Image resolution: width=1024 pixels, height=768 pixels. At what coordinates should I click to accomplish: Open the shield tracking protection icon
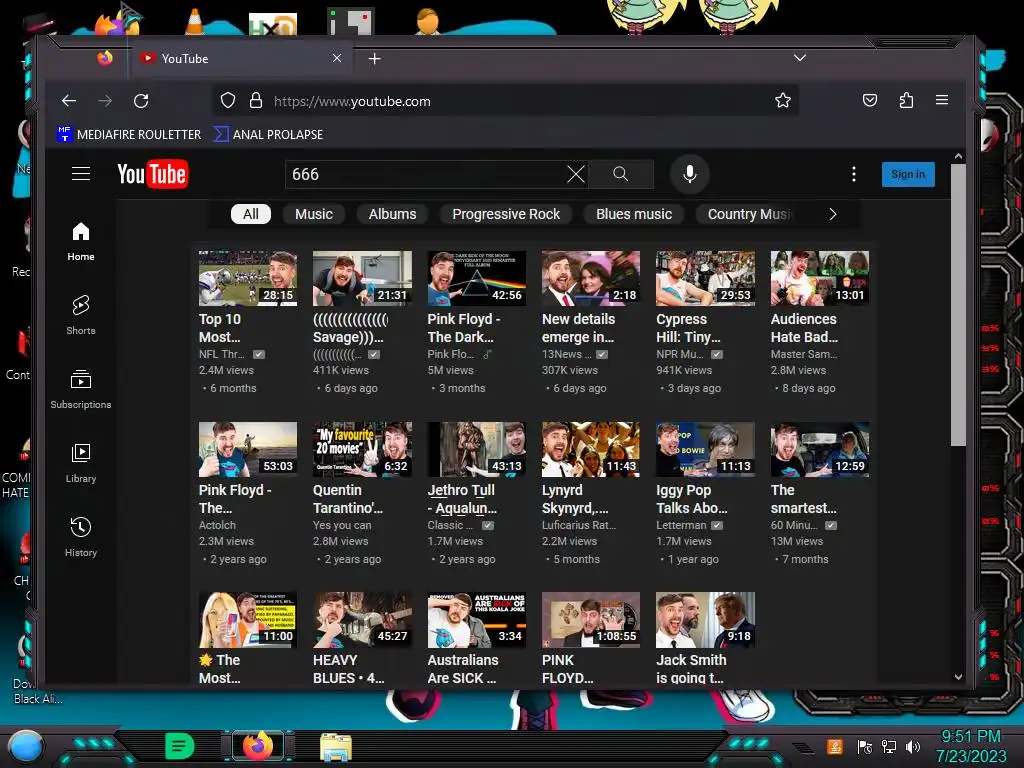(x=227, y=101)
